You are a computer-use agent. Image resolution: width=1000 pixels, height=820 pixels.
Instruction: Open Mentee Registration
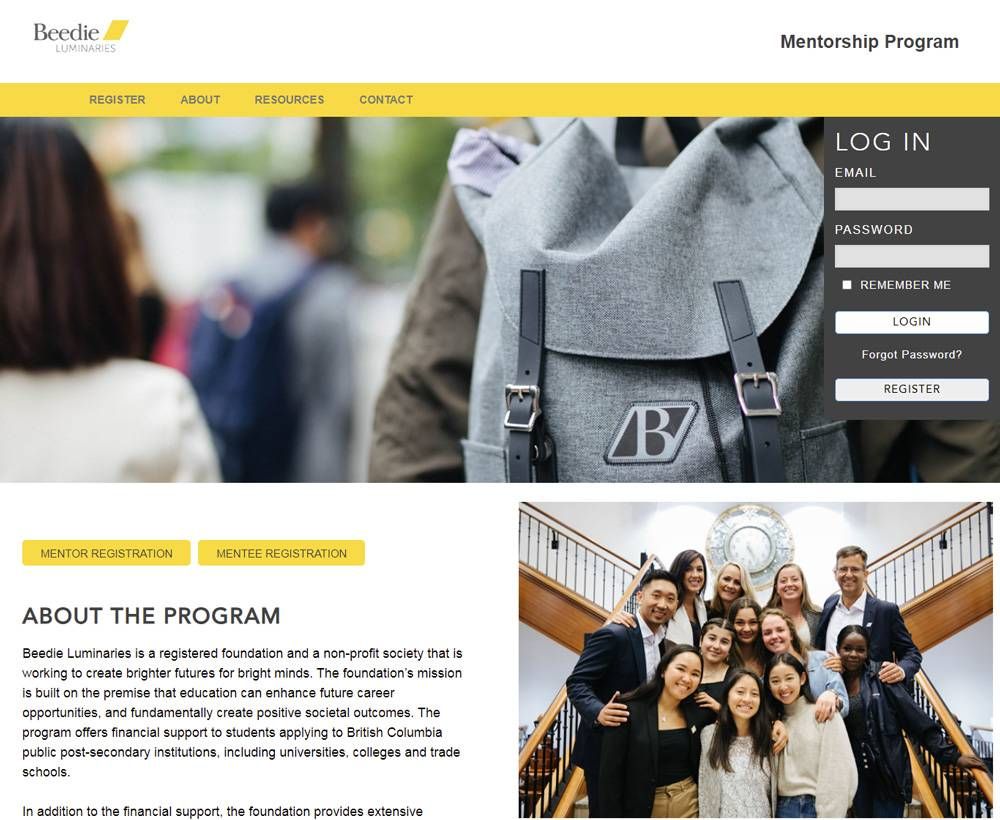(281, 553)
